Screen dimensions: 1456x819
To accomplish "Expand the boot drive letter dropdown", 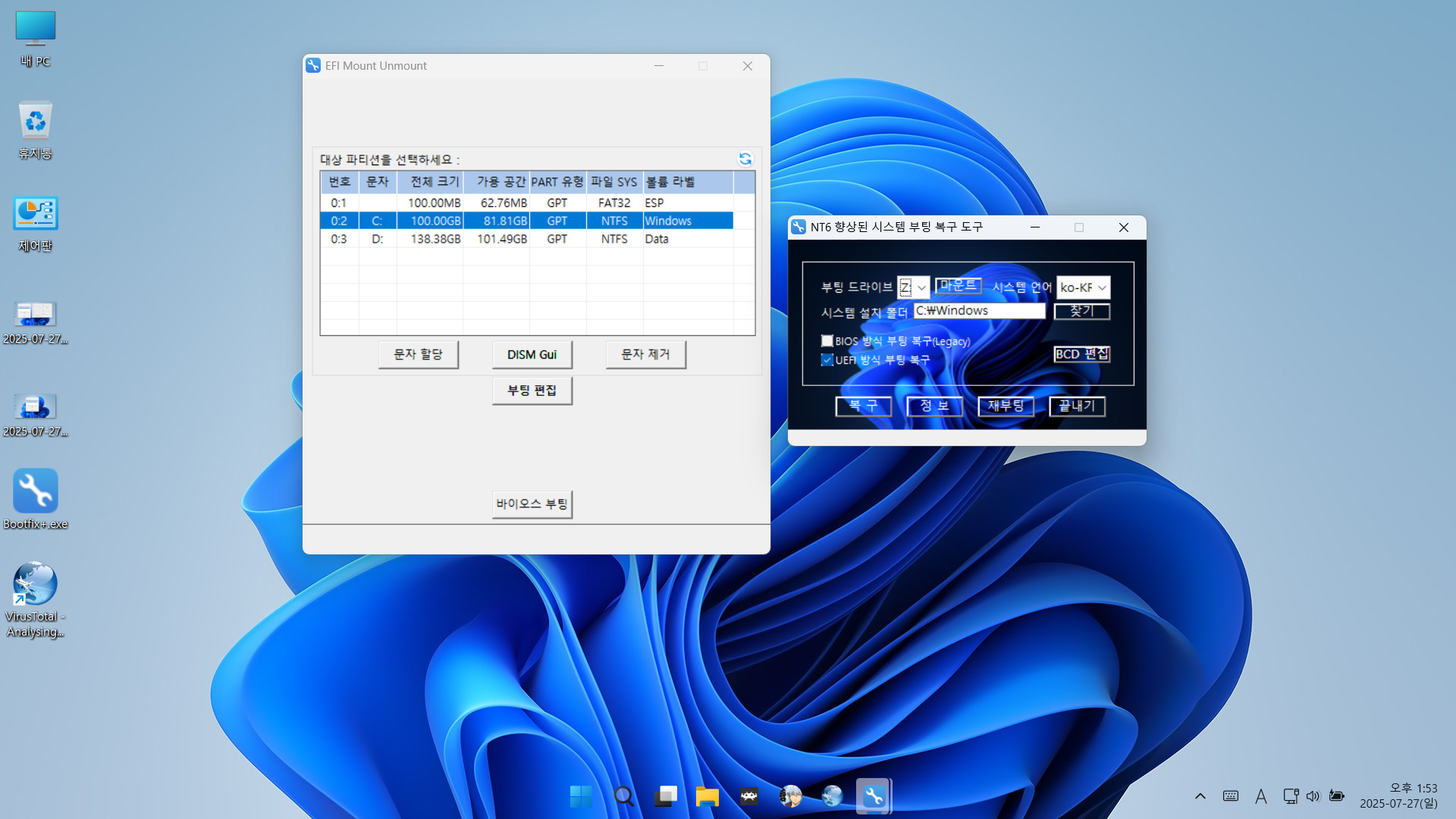I will pos(921,287).
